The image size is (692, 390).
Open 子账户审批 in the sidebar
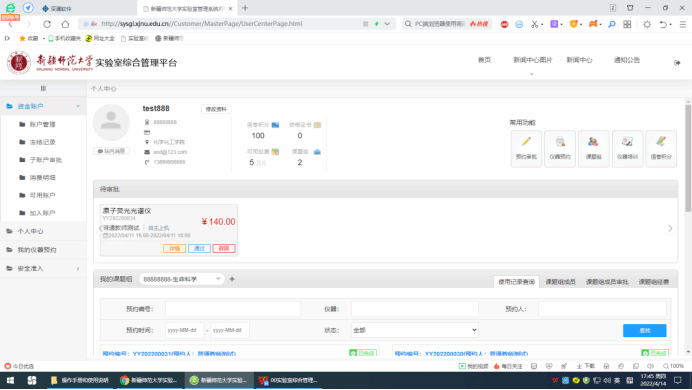click(x=45, y=160)
